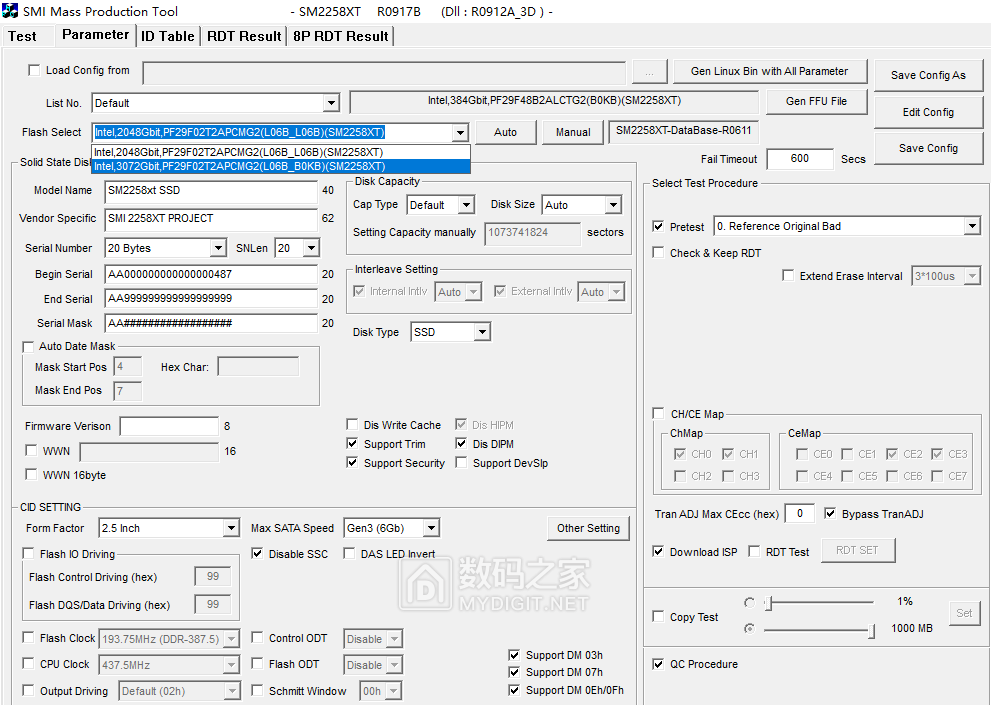Select the Parameter tab
This screenshot has height=705, width=991.
95,35
